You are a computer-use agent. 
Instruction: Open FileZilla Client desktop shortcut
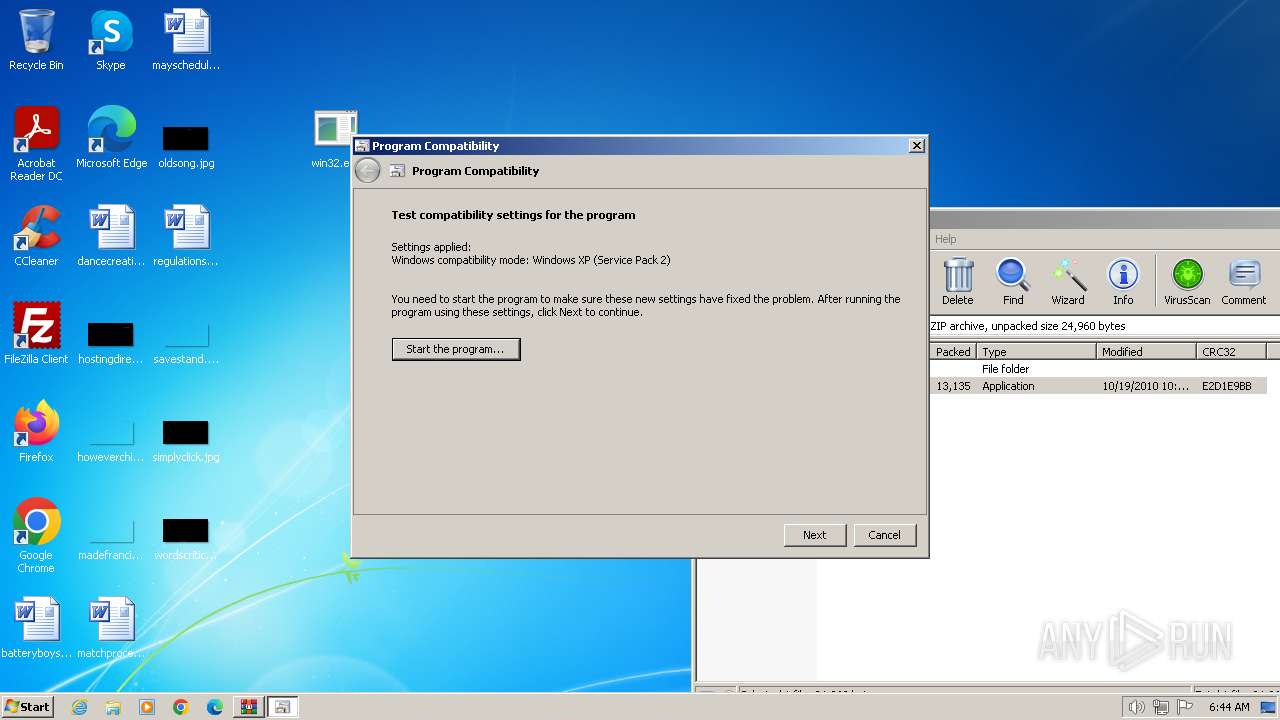(x=36, y=335)
